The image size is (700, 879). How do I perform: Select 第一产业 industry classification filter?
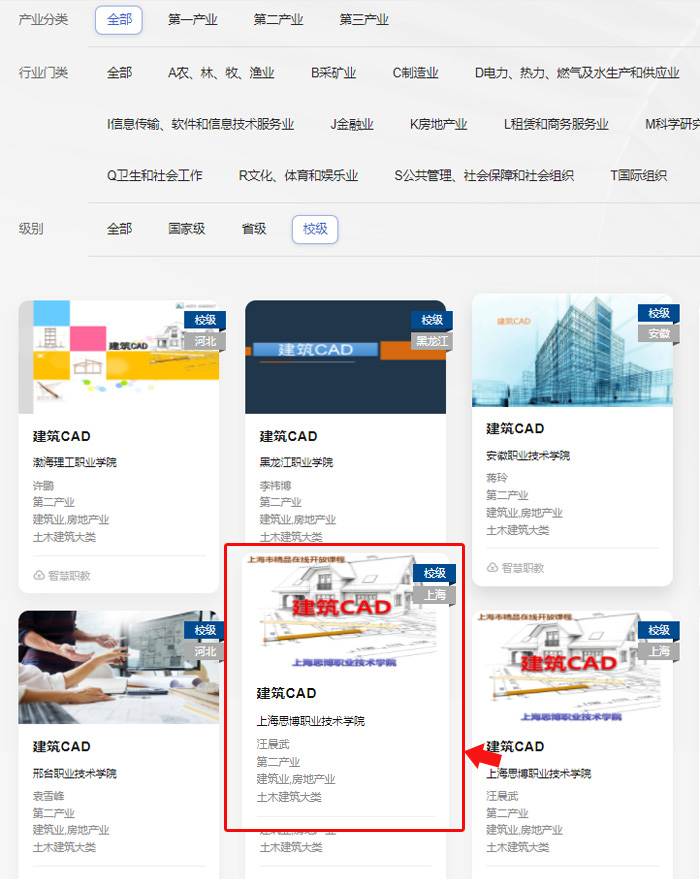192,20
